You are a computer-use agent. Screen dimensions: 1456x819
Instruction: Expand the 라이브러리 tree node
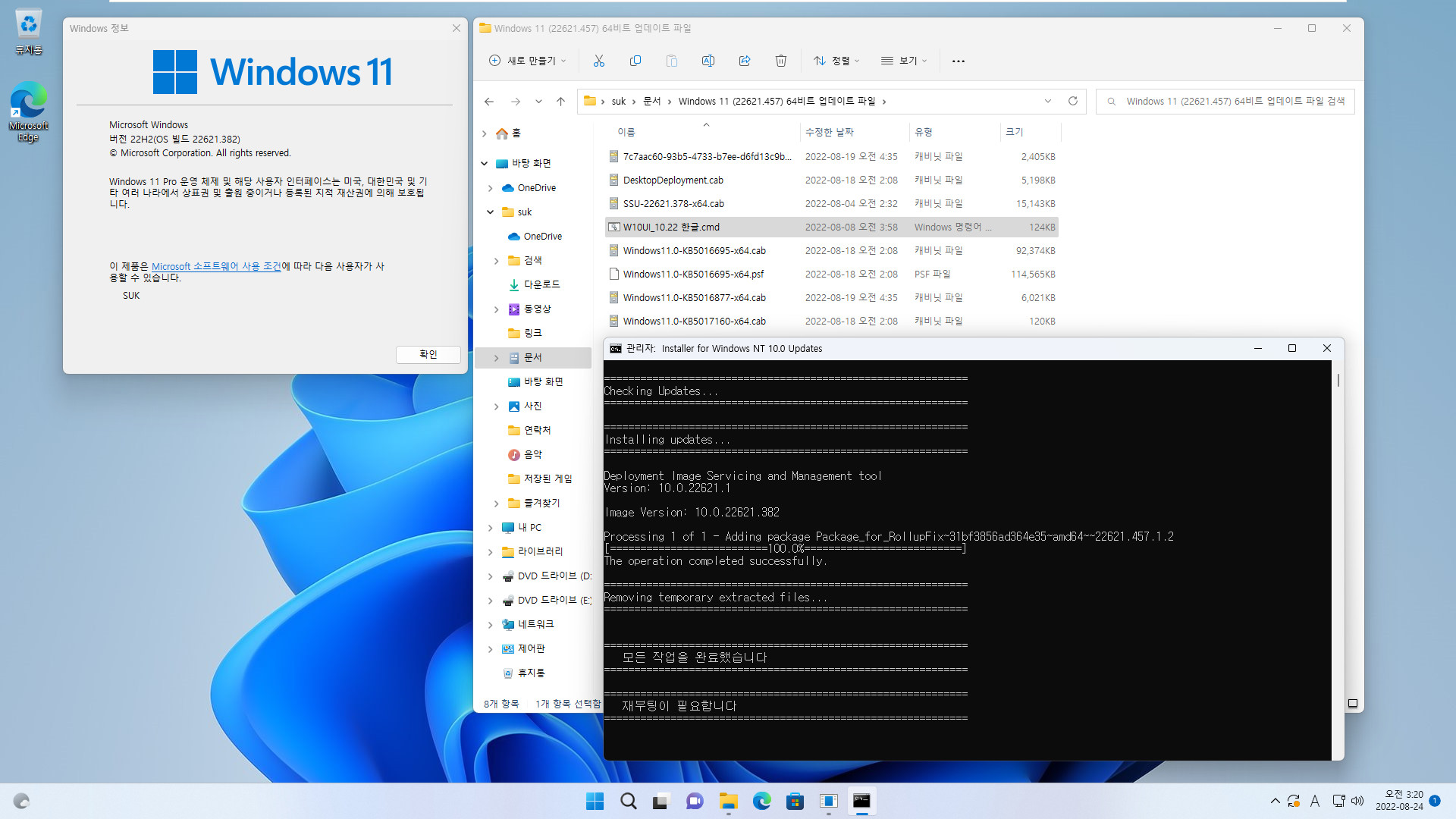(491, 552)
